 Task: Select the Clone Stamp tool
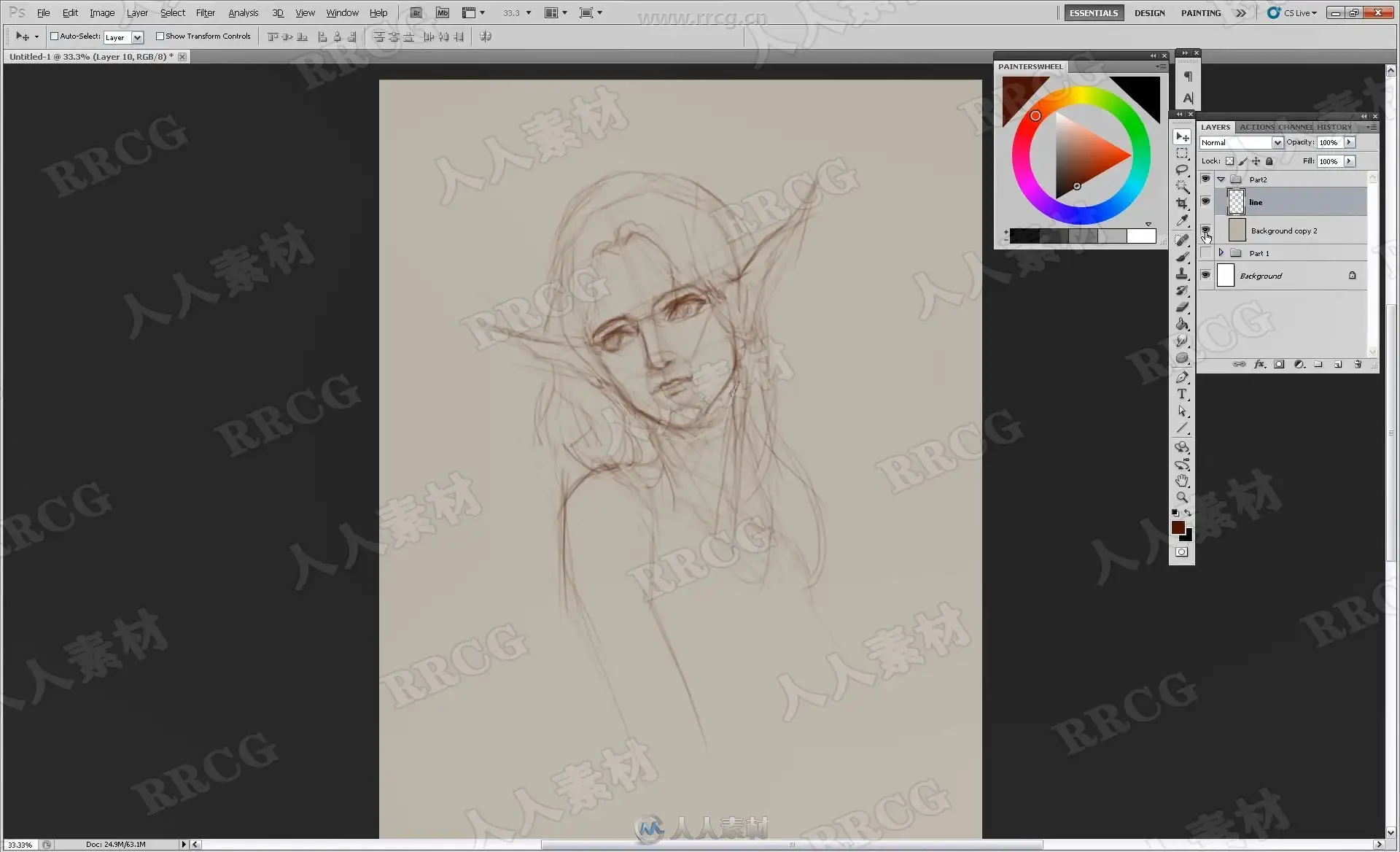point(1182,274)
